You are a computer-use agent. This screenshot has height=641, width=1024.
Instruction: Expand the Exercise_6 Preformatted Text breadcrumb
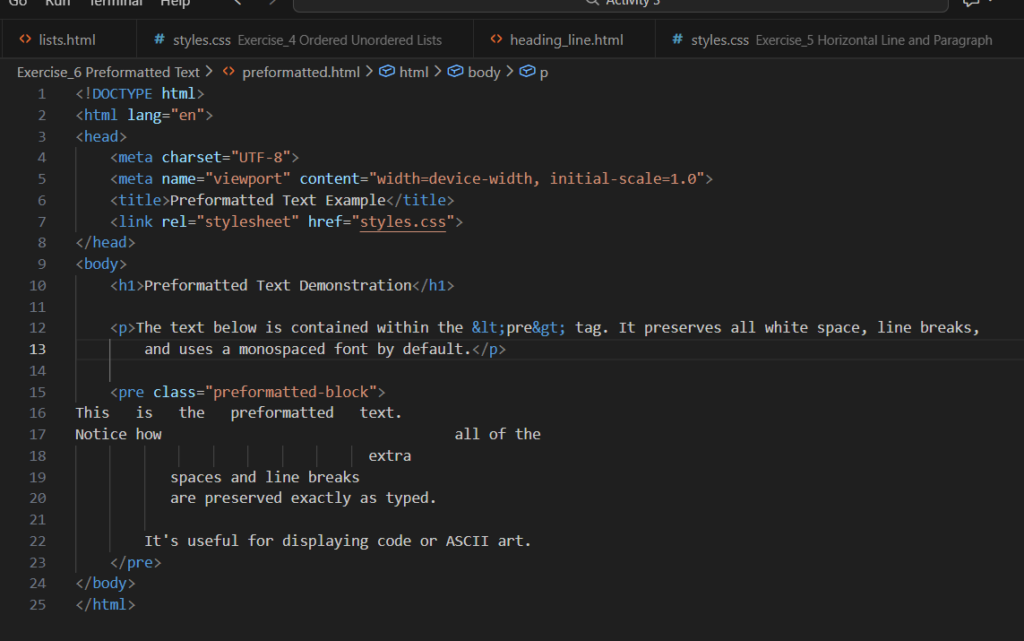click(108, 72)
